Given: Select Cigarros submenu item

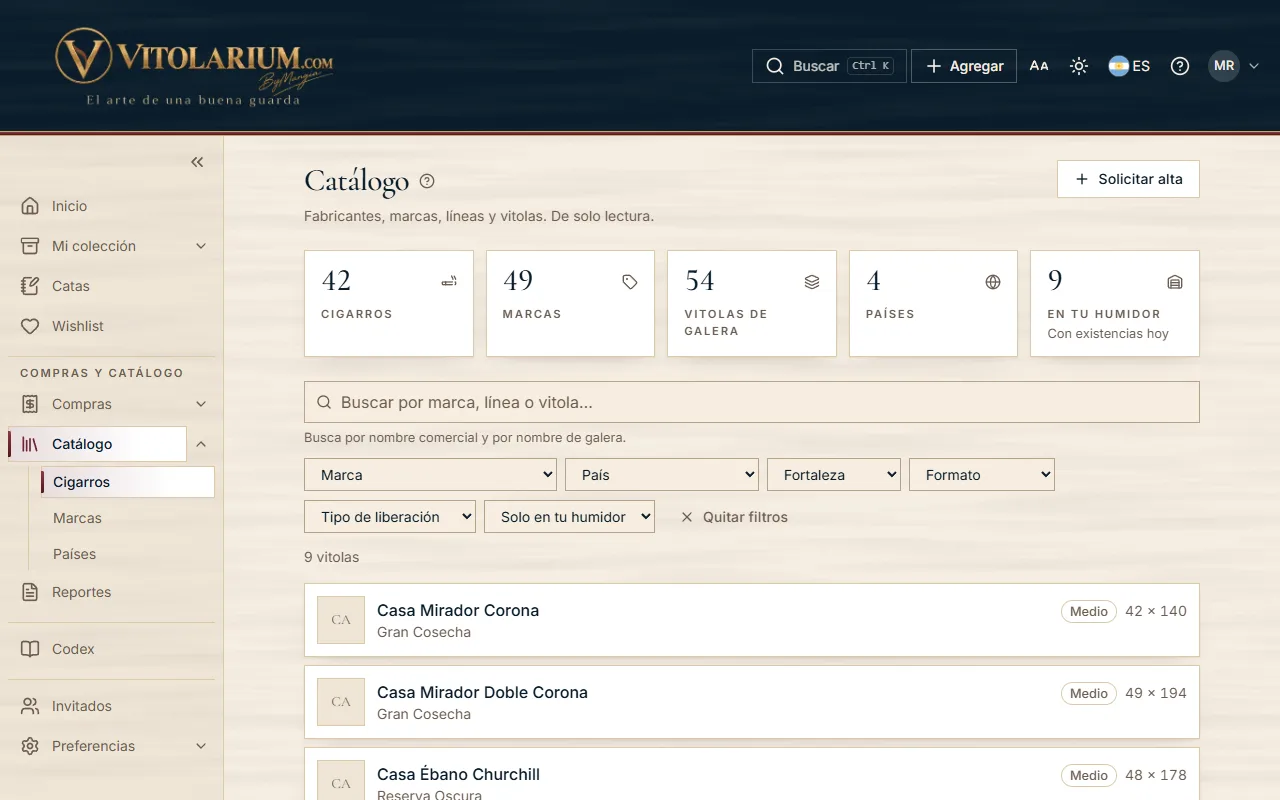Looking at the screenshot, I should point(127,482).
